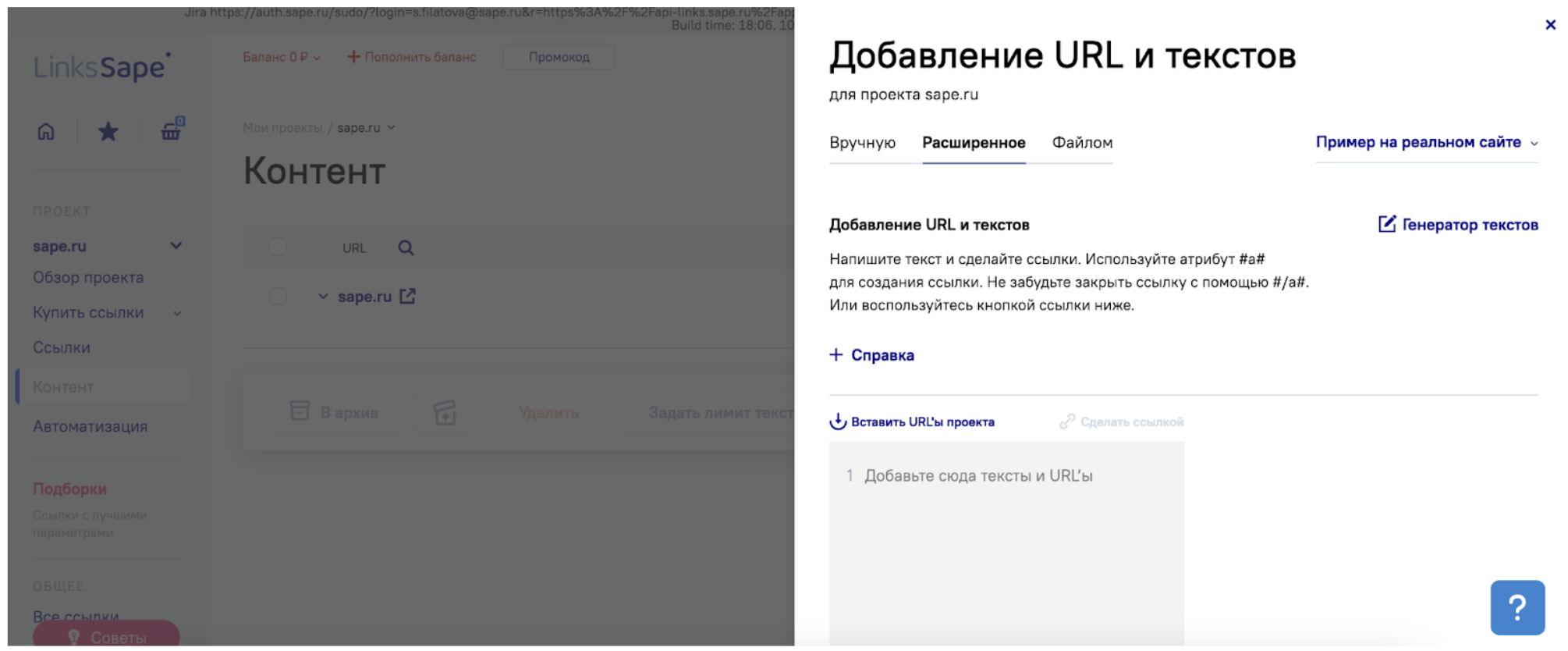Open sape.ru external link icon

[407, 297]
